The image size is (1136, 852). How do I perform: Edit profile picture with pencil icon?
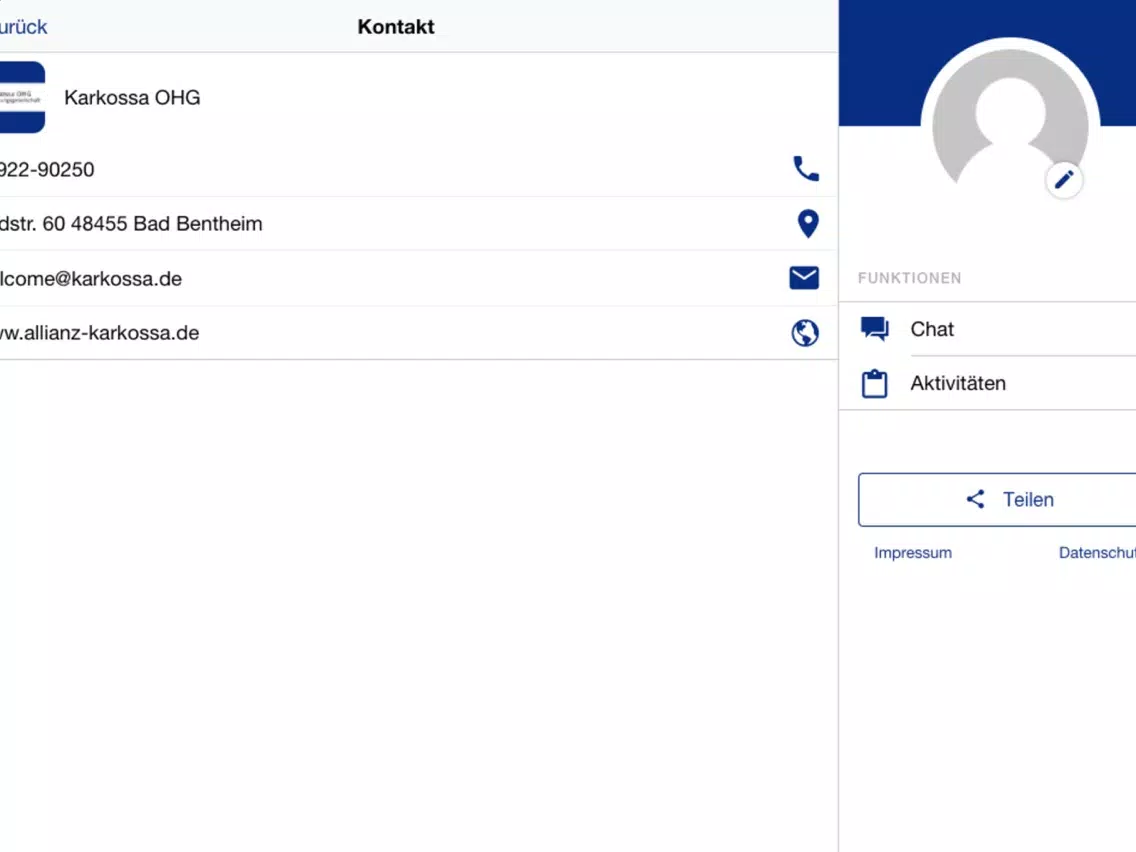tap(1064, 180)
